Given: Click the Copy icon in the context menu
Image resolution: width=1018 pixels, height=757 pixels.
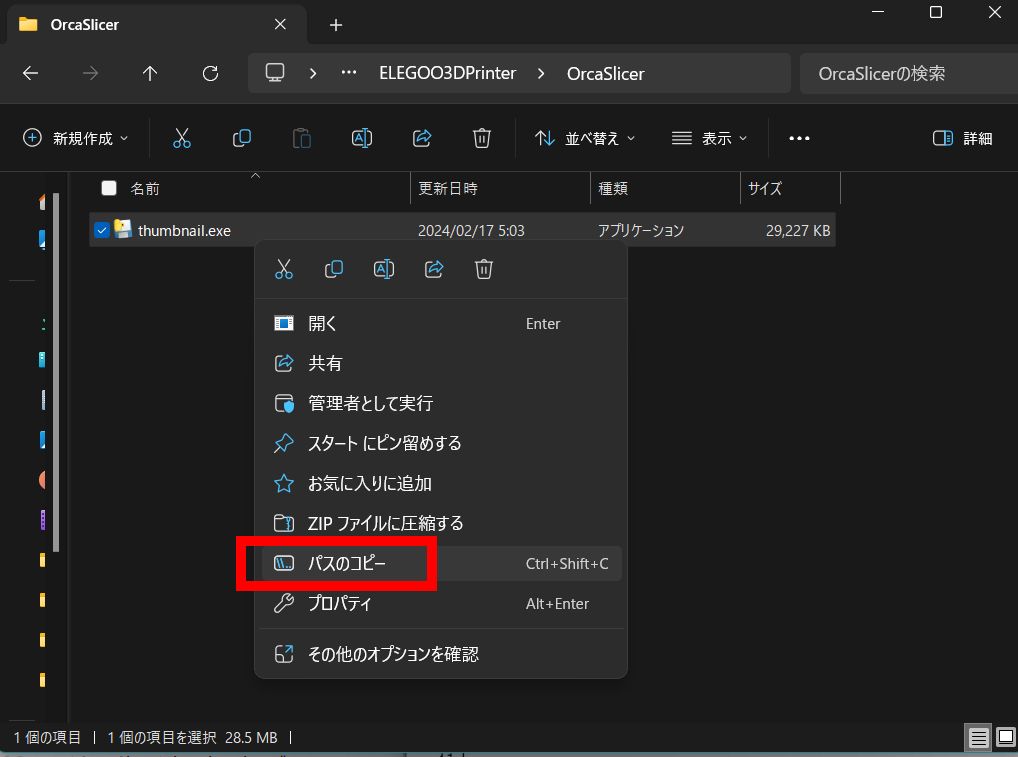Looking at the screenshot, I should point(334,269).
